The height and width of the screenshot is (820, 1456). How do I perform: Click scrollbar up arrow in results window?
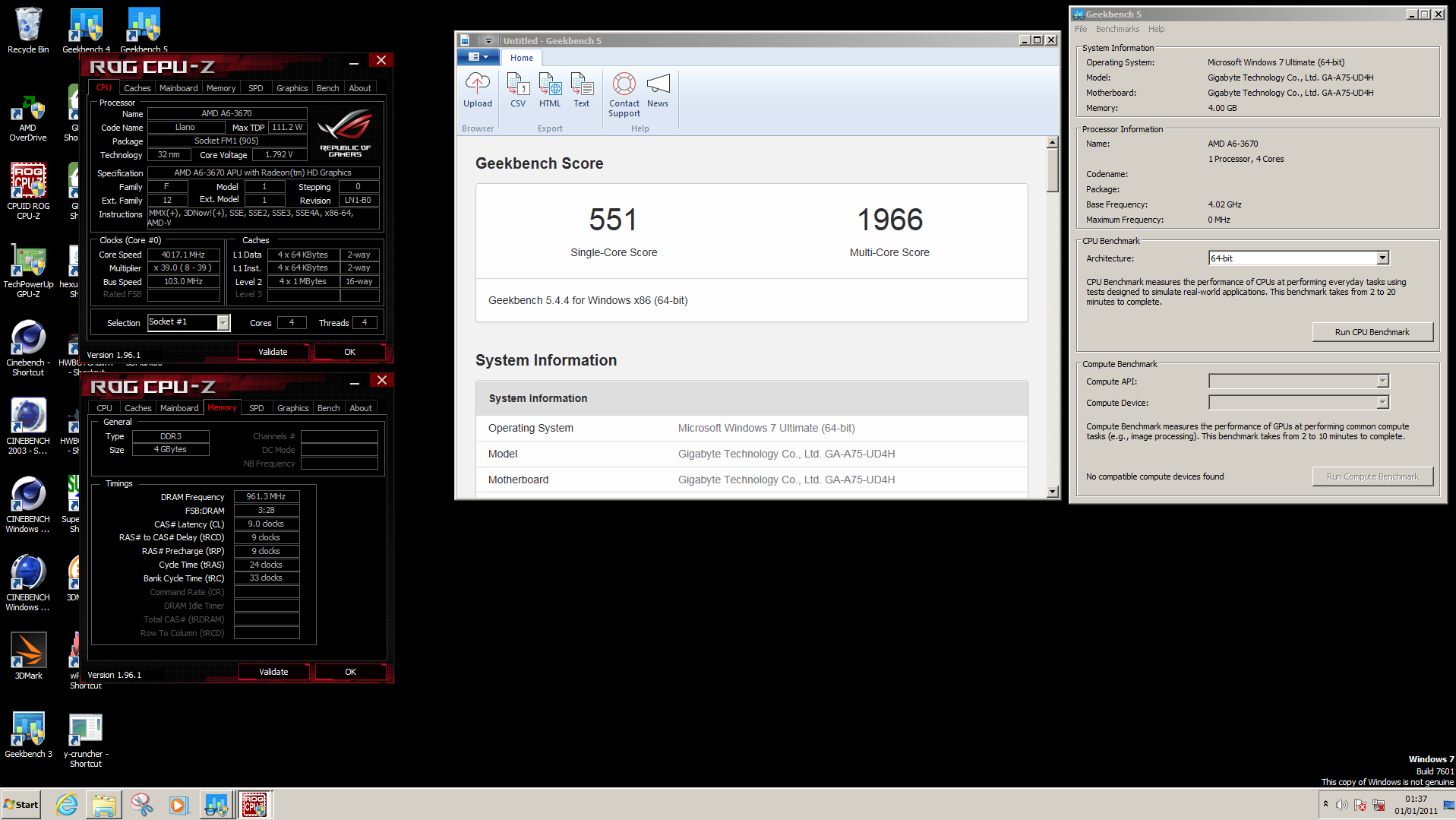pyautogui.click(x=1052, y=142)
